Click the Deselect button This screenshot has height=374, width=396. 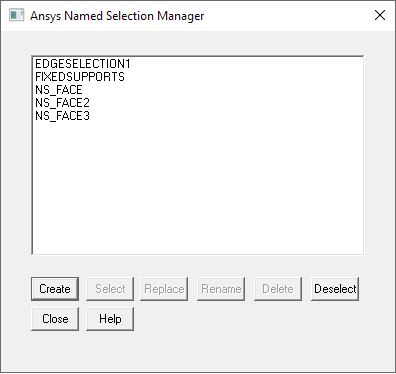point(335,289)
